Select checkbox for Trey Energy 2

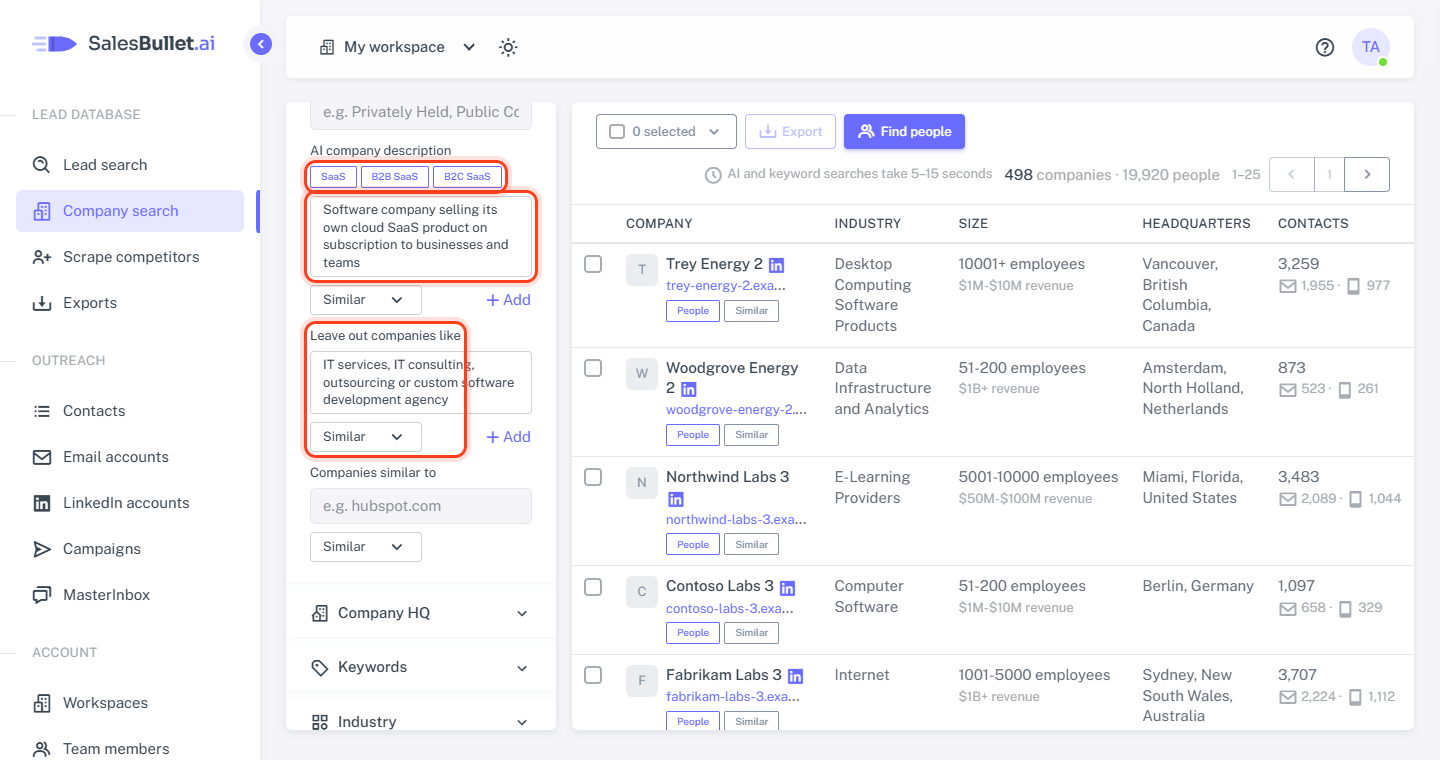tap(593, 264)
